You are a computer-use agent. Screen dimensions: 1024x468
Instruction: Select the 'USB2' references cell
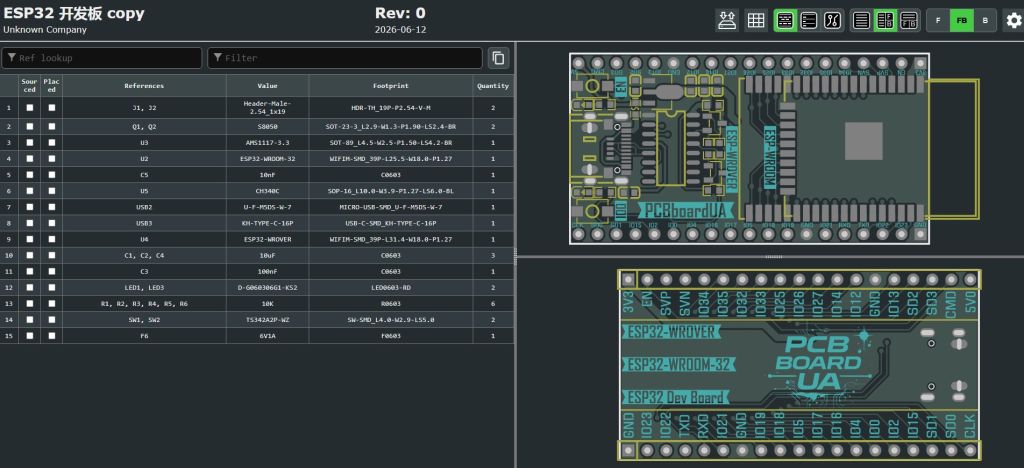click(x=144, y=207)
